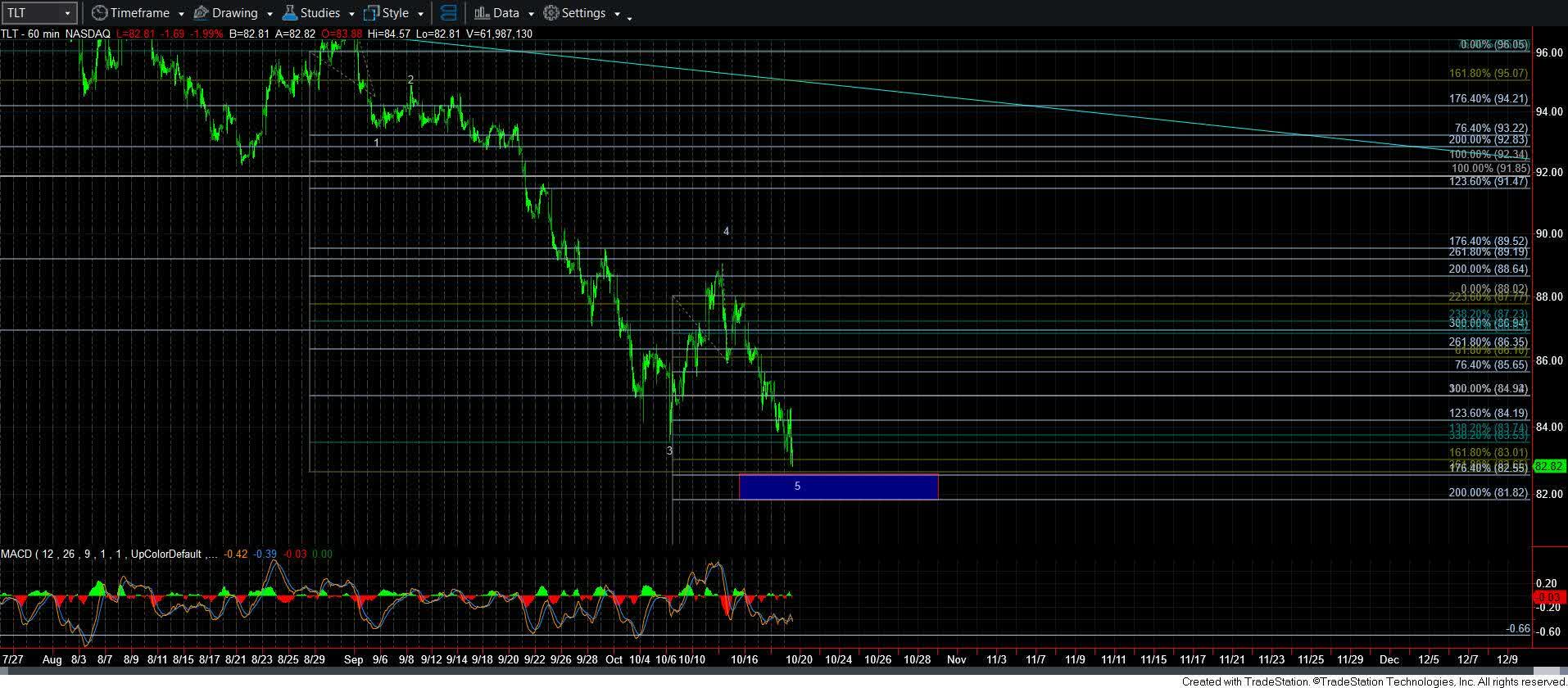Click the Settings gear icon
The width and height of the screenshot is (1568, 688).
tap(551, 13)
